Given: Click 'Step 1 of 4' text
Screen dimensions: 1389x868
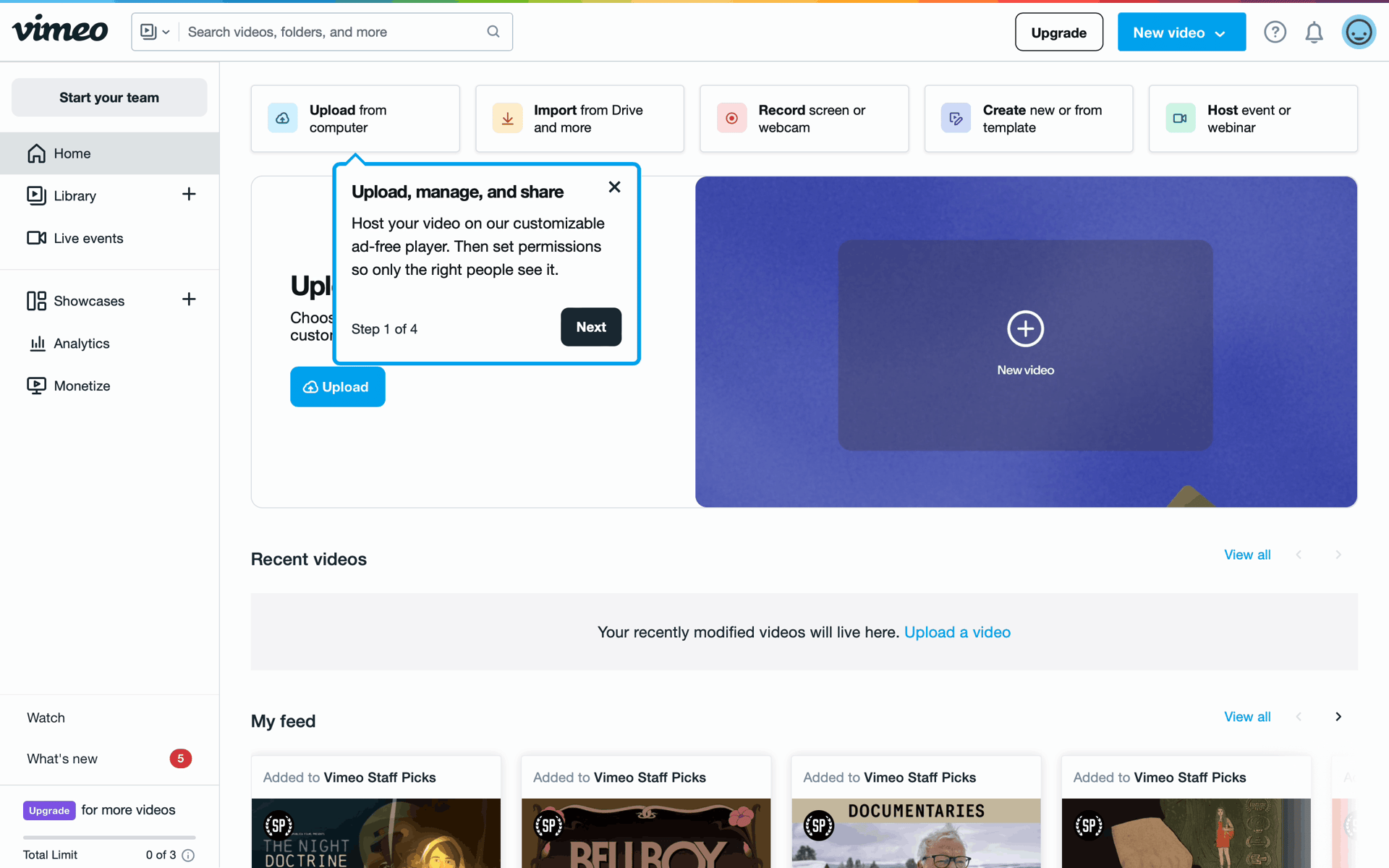Looking at the screenshot, I should tap(384, 329).
